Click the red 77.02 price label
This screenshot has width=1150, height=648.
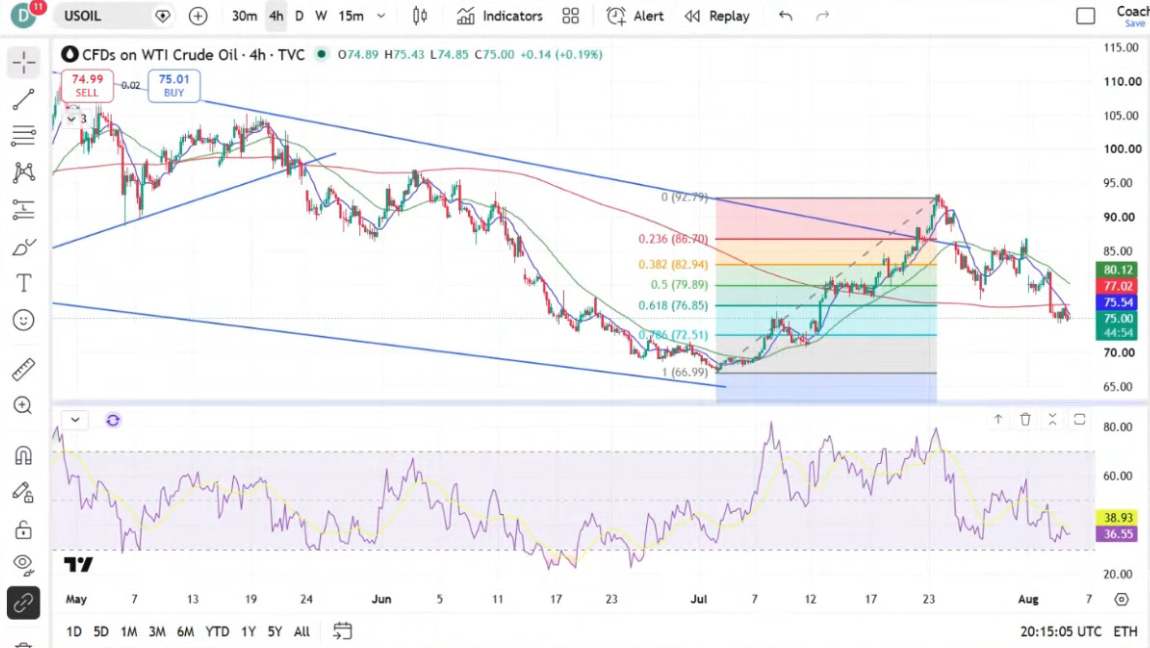[x=1116, y=286]
